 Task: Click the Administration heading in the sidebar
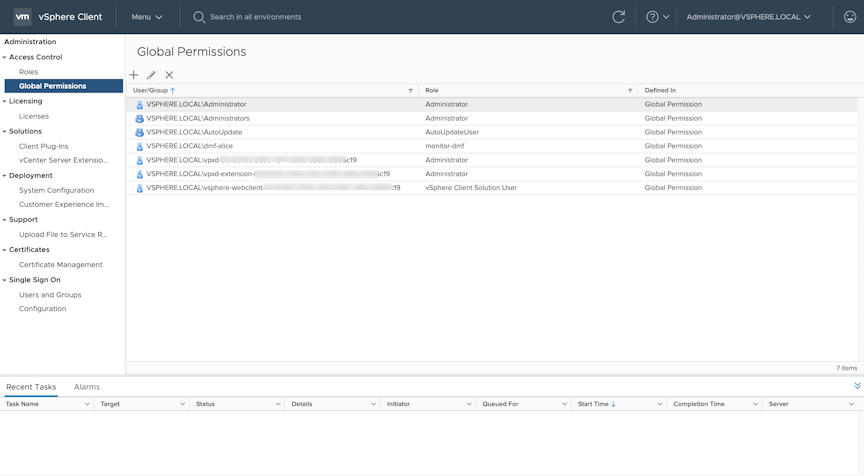click(x=30, y=42)
